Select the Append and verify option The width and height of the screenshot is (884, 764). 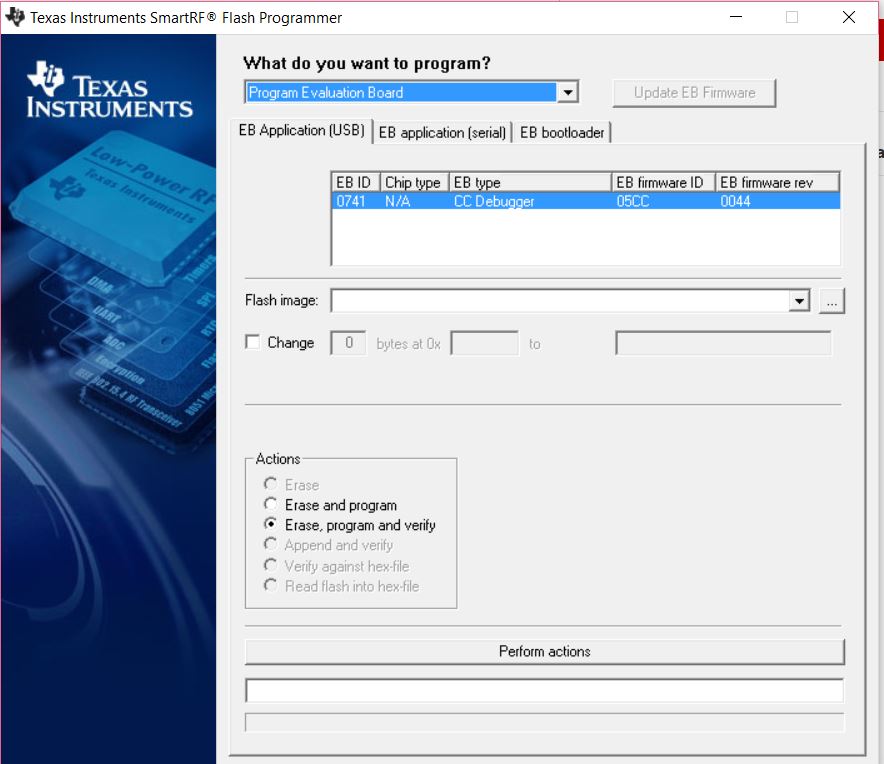click(271, 544)
